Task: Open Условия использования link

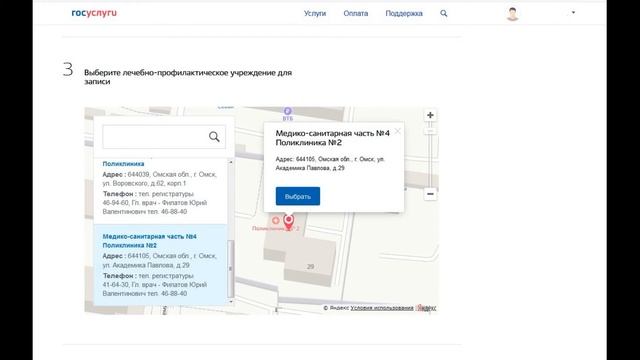Action: coord(382,308)
